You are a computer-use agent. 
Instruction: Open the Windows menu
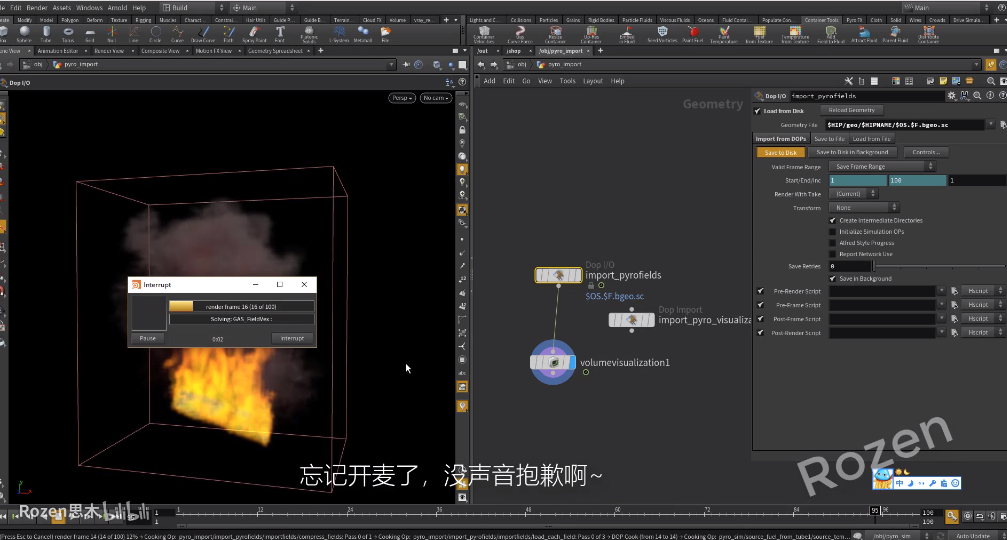point(89,8)
